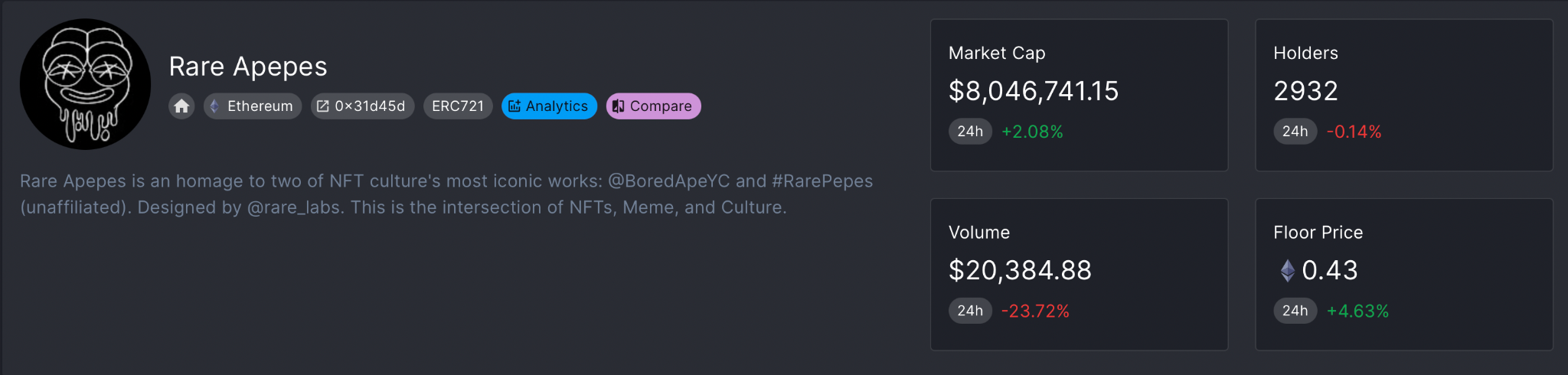Click the Holders count 2932
1568x375 pixels.
pyautogui.click(x=1305, y=91)
